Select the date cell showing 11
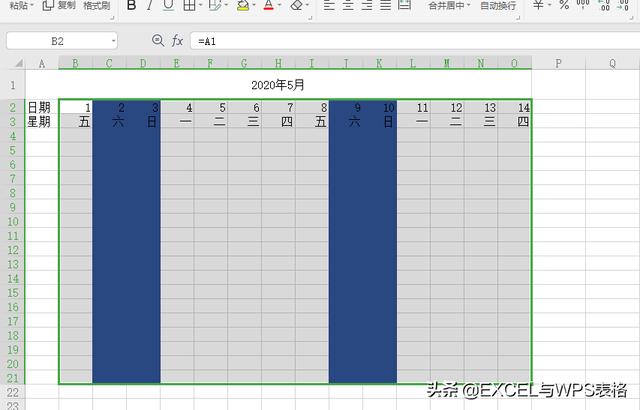Image resolution: width=640 pixels, height=410 pixels. point(413,107)
